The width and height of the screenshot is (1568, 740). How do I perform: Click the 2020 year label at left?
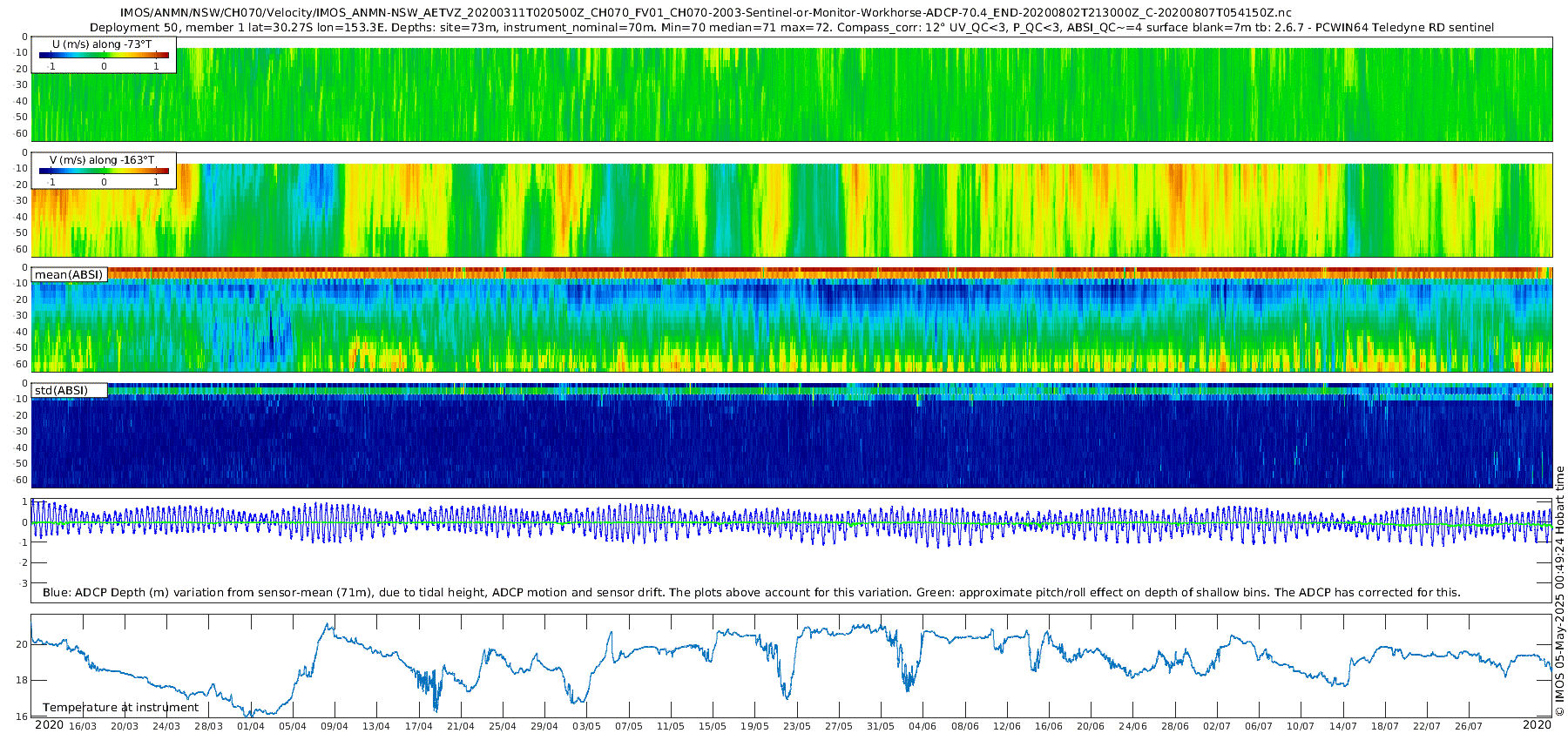tap(49, 724)
